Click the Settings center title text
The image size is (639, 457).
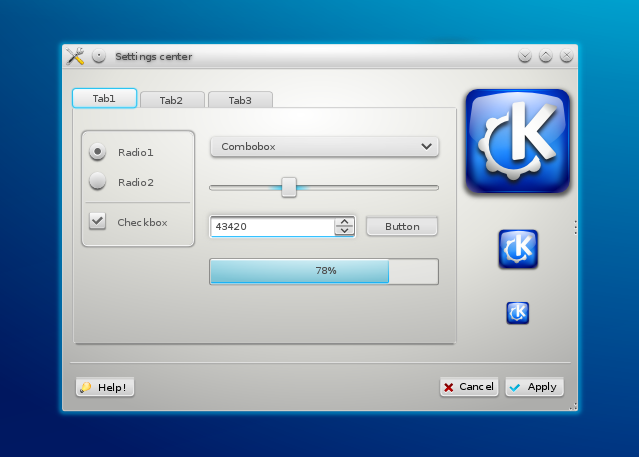pos(154,56)
